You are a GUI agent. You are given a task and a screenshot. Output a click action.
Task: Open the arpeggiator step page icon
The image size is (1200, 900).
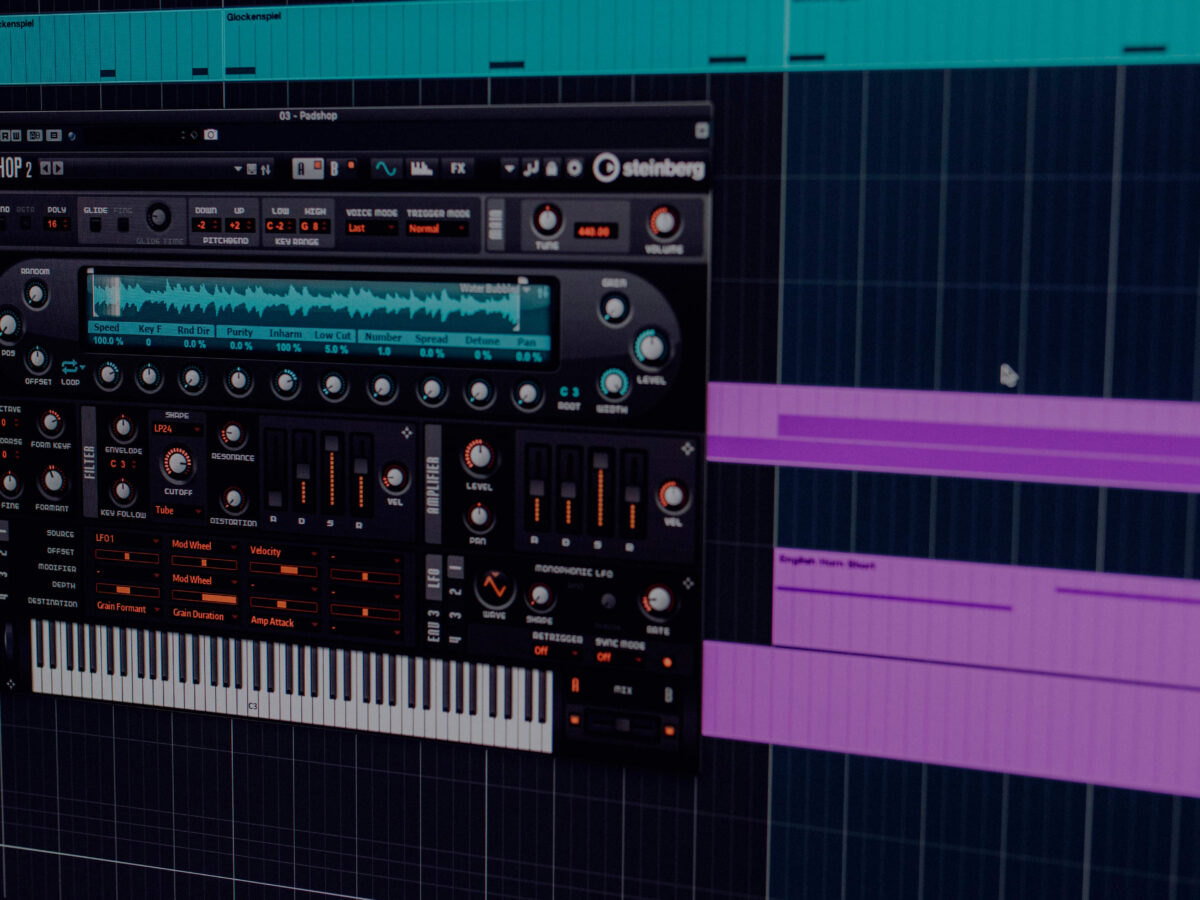421,168
